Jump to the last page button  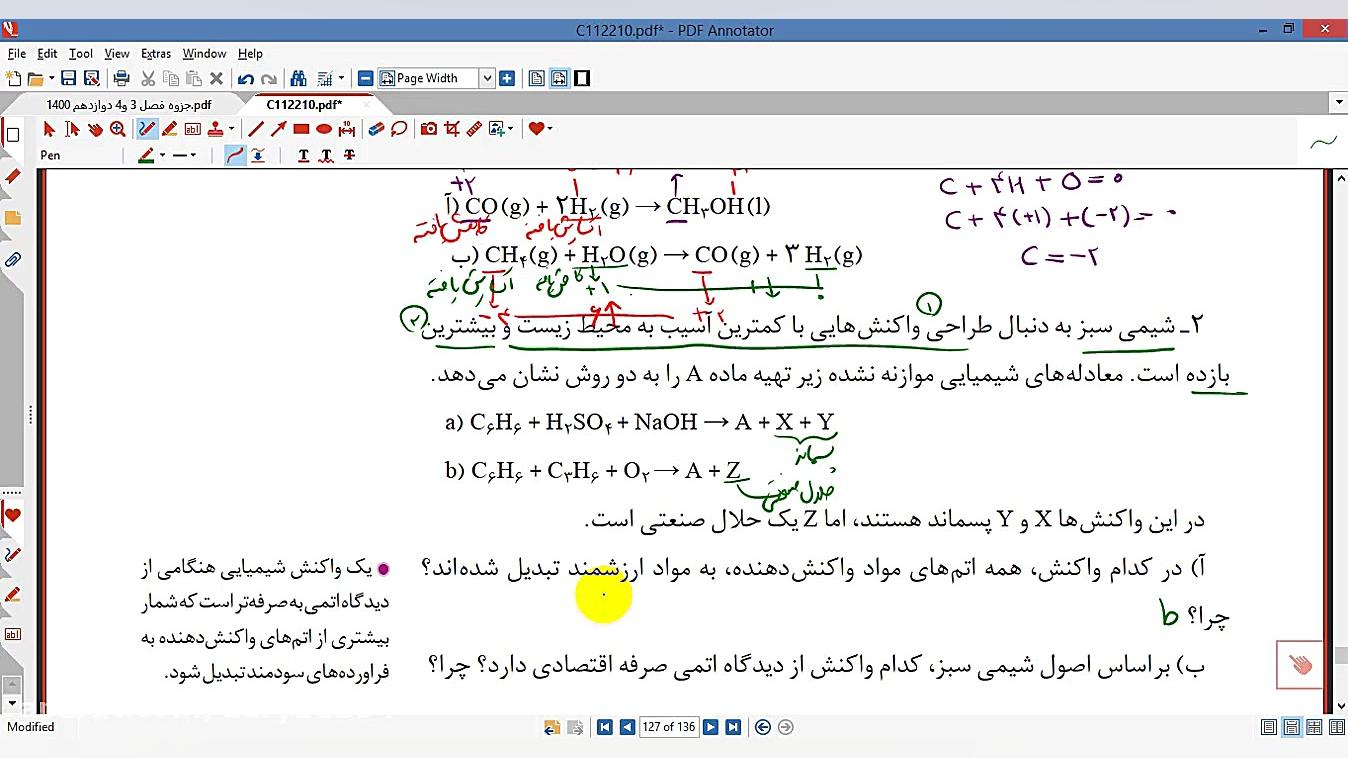click(x=733, y=727)
